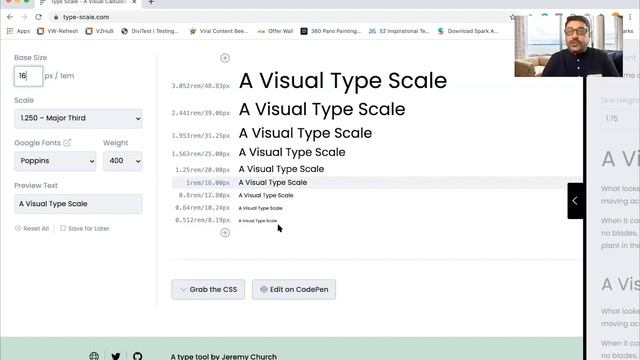The width and height of the screenshot is (640, 360).
Task: Click Edit on CodePen button
Action: [294, 289]
